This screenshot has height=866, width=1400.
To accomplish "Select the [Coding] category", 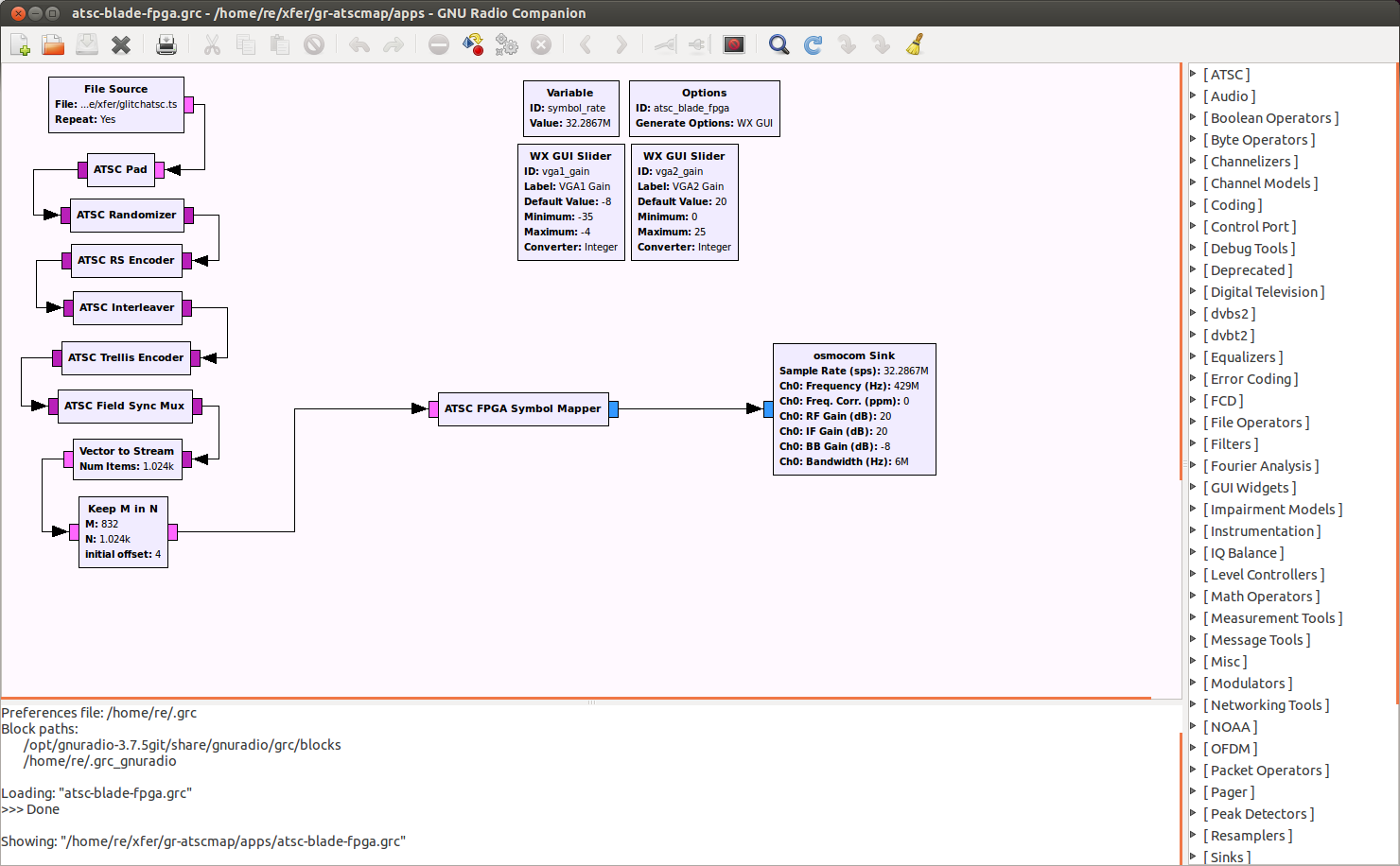I will tap(1233, 205).
